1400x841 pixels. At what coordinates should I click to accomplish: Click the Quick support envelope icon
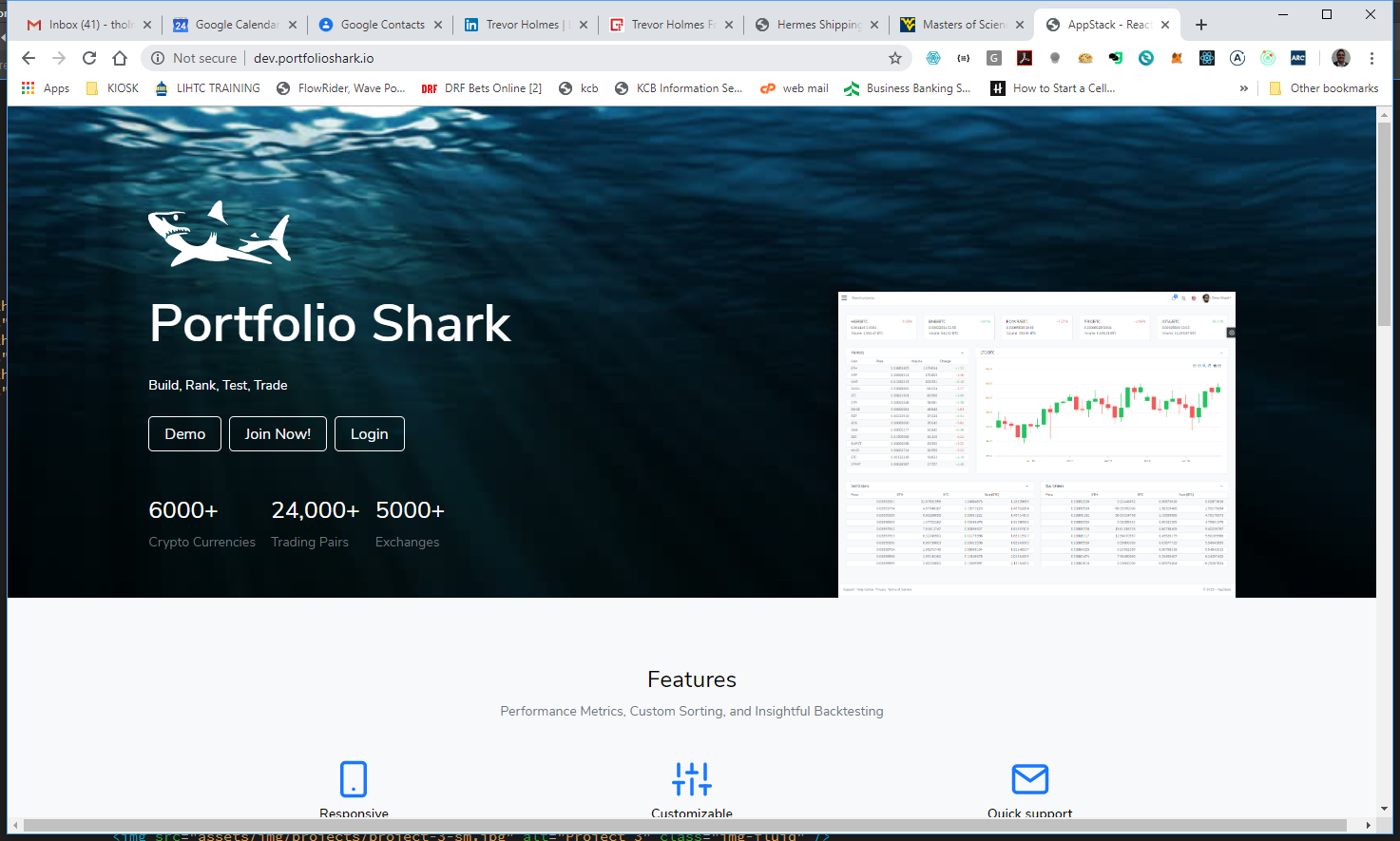[x=1030, y=777]
